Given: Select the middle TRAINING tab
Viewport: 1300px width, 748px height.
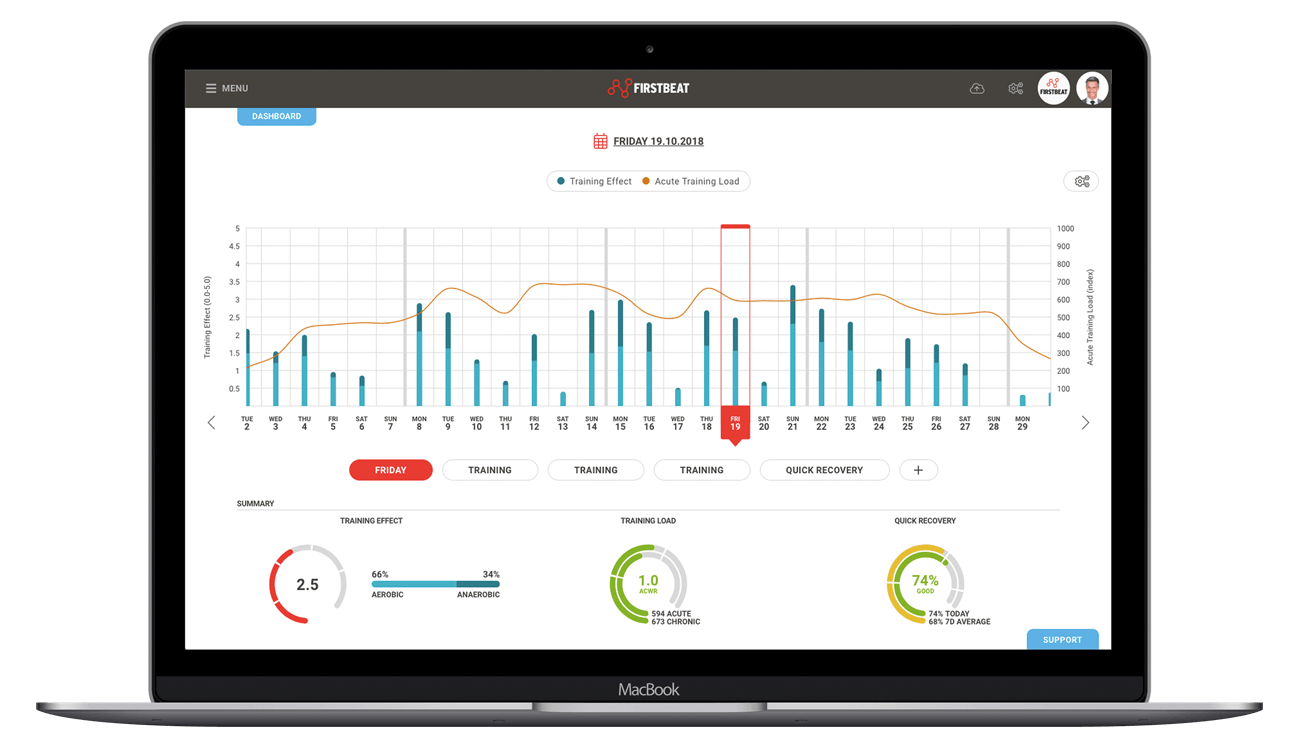Looking at the screenshot, I should click(x=596, y=470).
